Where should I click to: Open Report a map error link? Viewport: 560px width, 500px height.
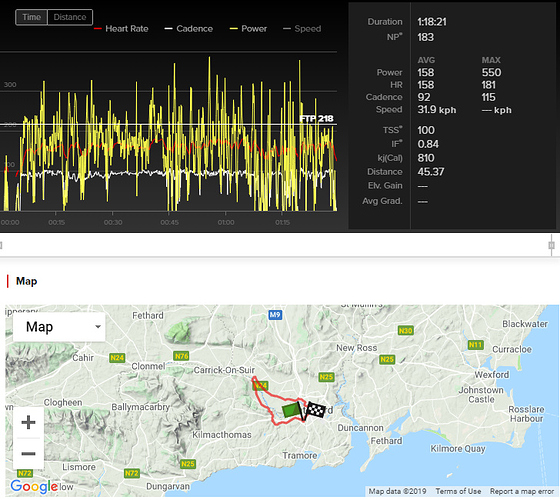[522, 491]
